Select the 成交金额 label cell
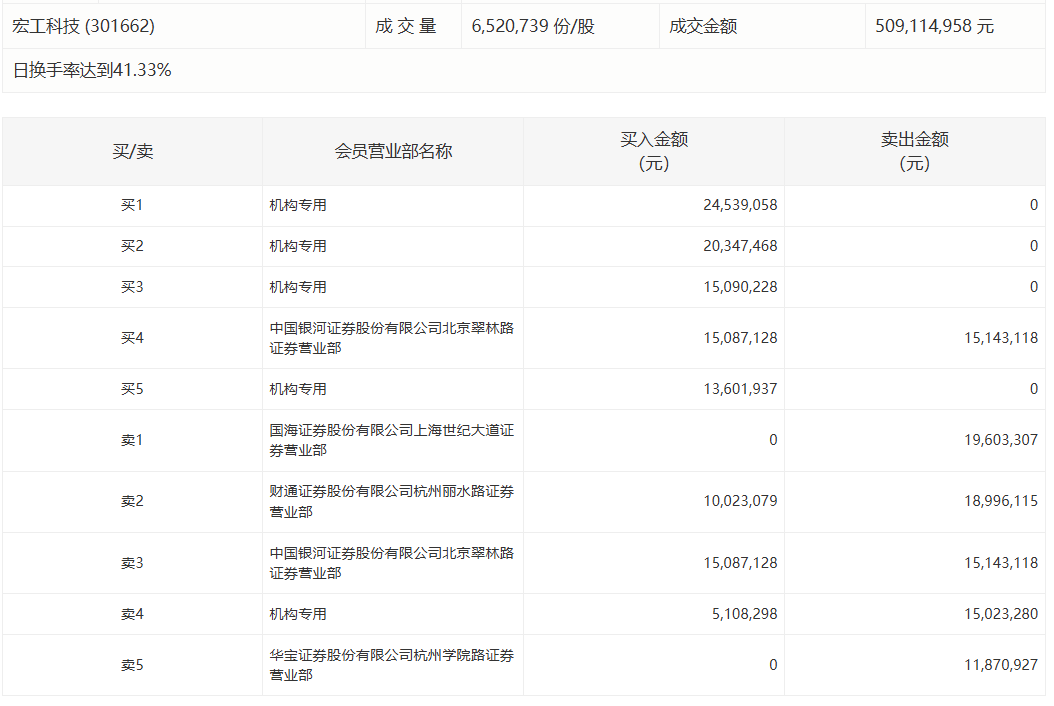 click(x=703, y=27)
